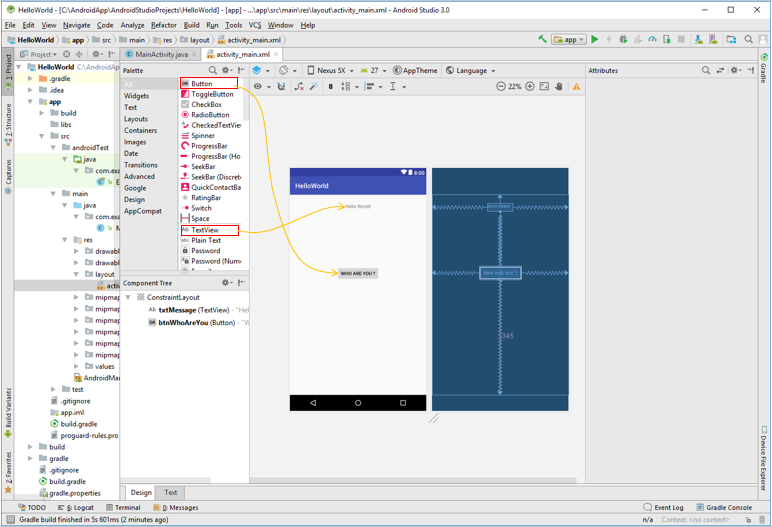Open Logcat tool window
Viewport: 772px width, 527px height.
[75, 507]
